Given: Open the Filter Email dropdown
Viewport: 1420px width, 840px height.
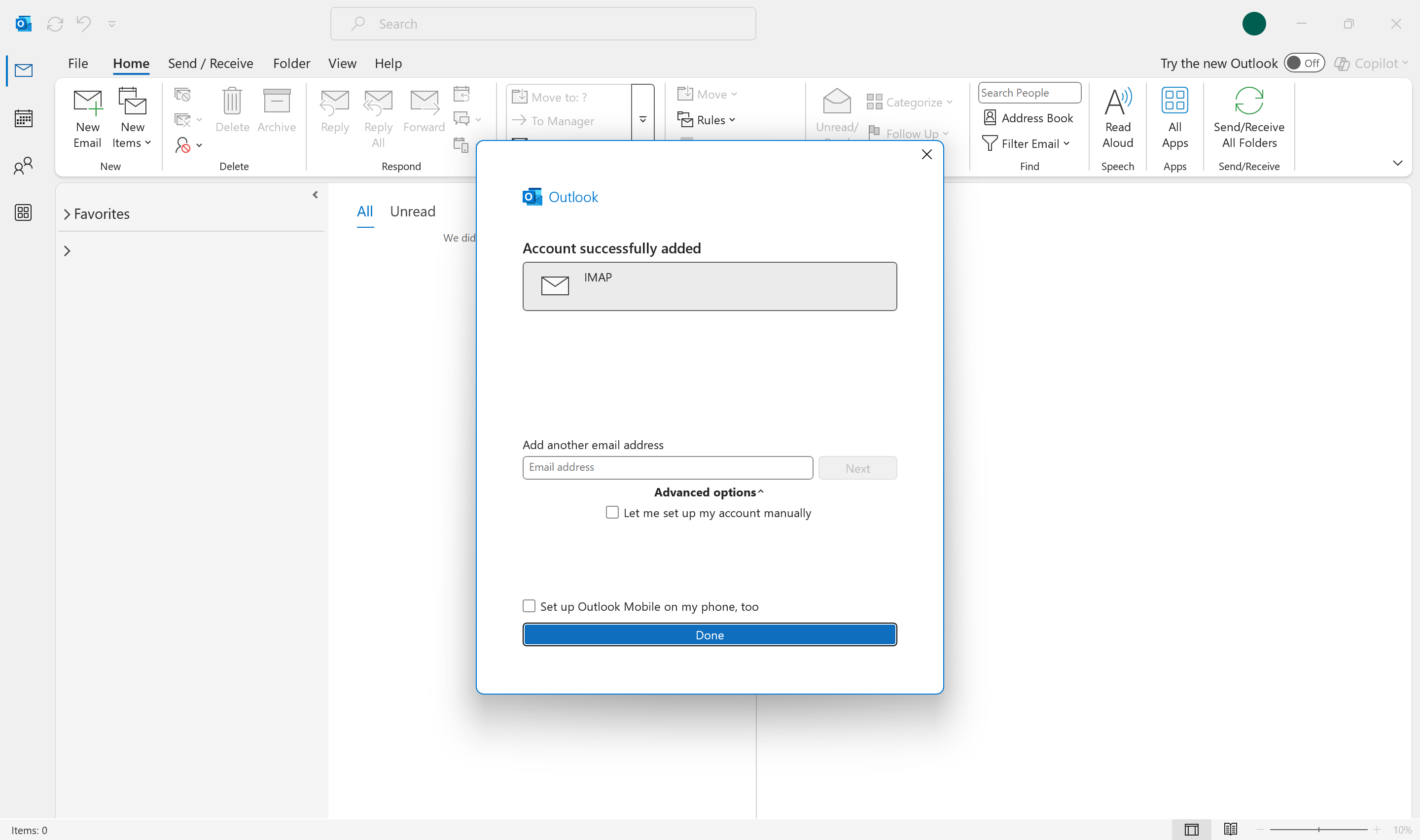Looking at the screenshot, I should pyautogui.click(x=1026, y=144).
